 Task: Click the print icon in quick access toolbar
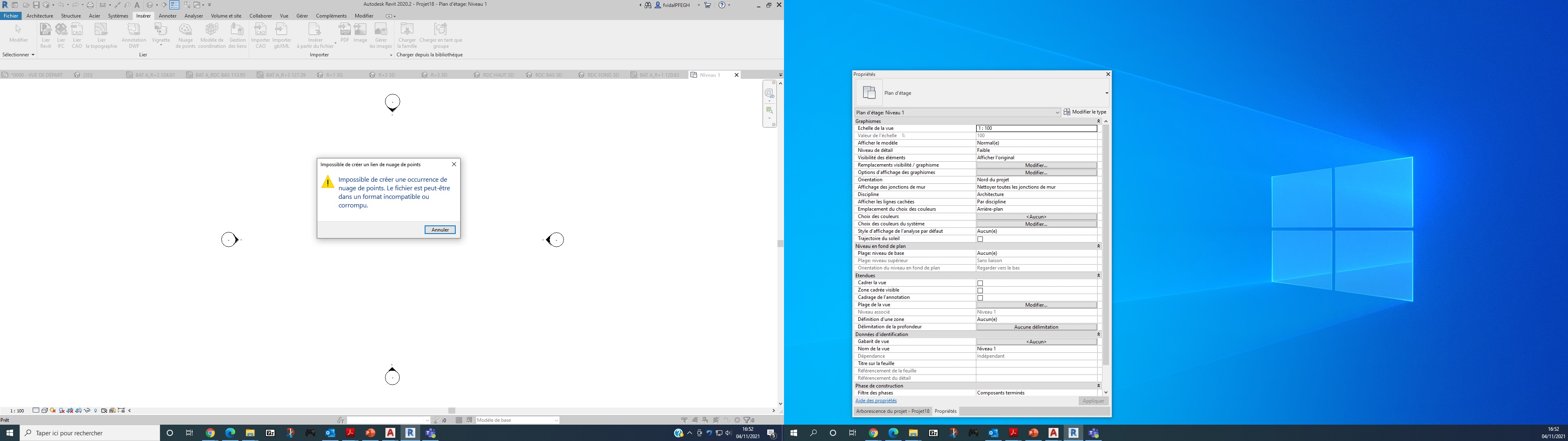coord(90,5)
